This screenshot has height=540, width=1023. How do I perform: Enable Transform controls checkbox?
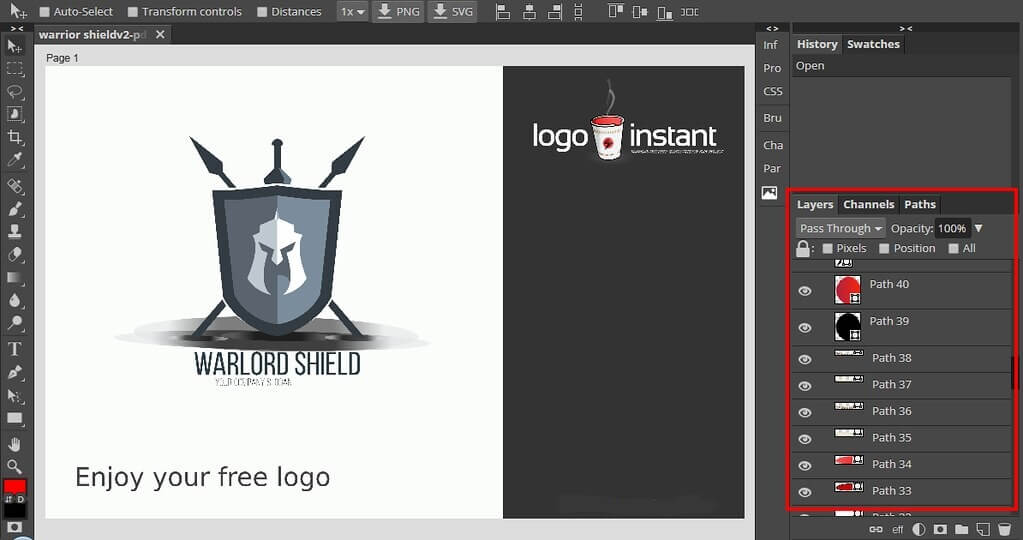pos(132,12)
